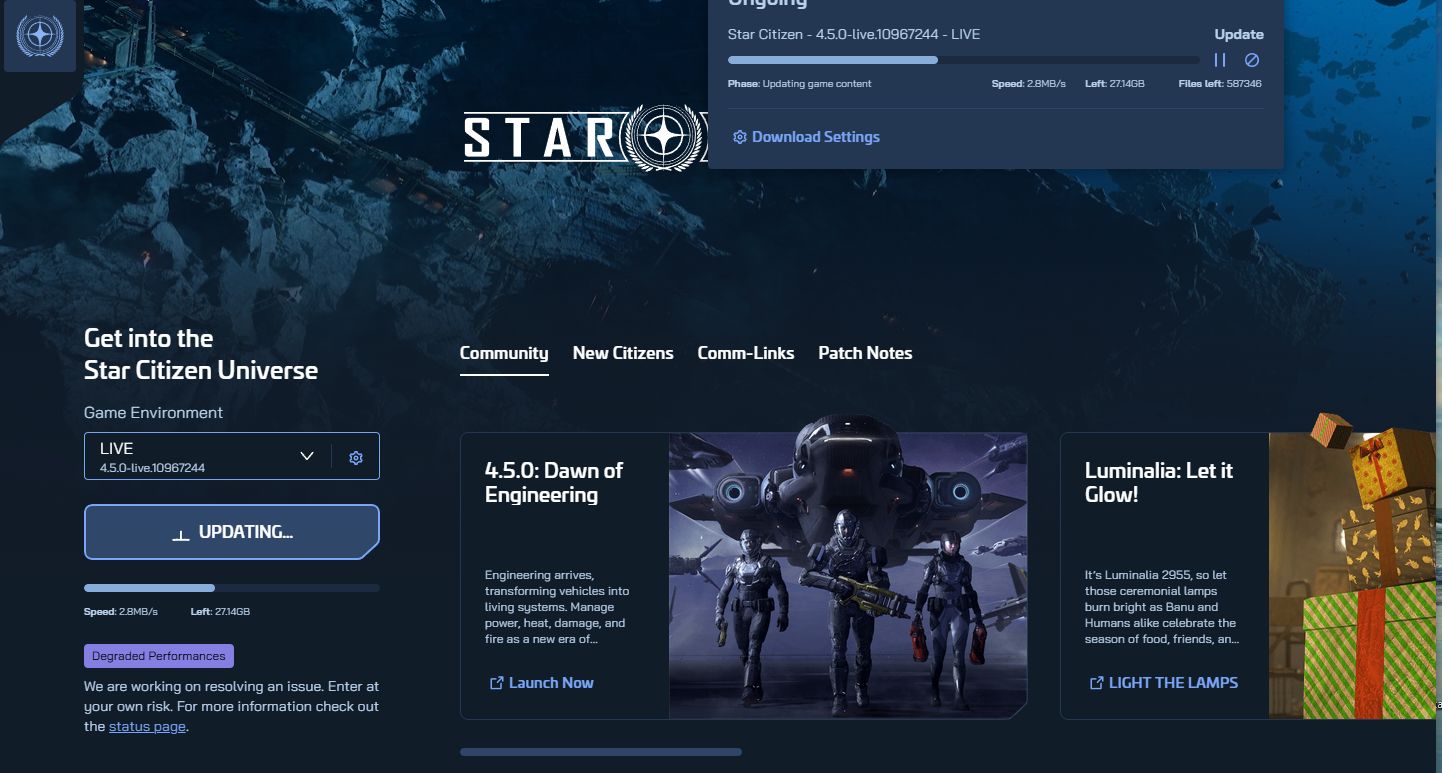Click the "We are working on resolving an issue" notice
Screen dimensions: 1442x773
(x=231, y=707)
